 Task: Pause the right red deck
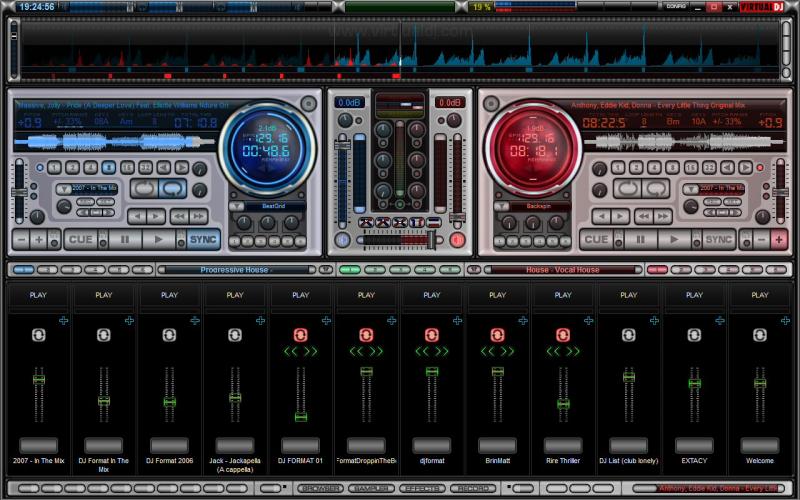(640, 239)
